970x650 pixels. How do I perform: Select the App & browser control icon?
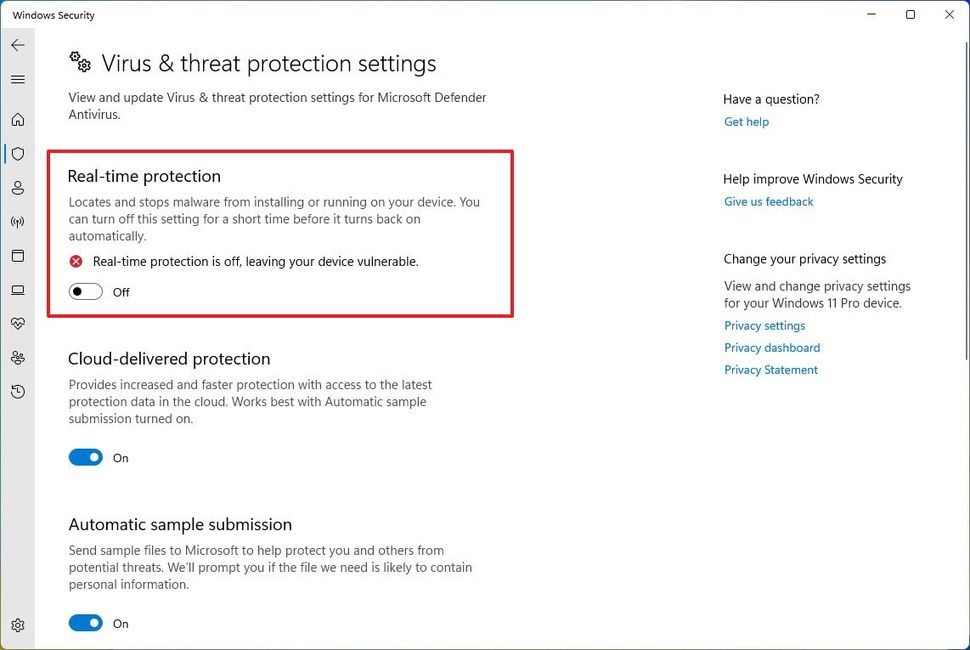(18, 256)
